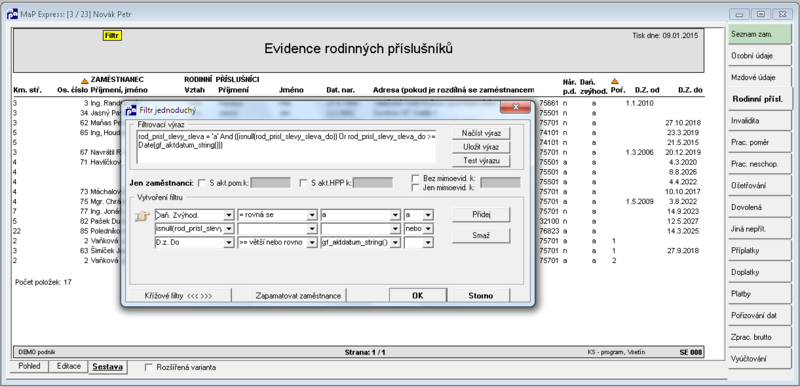Switch to the Editace tab
This screenshot has width=800, height=387.
pyautogui.click(x=68, y=367)
